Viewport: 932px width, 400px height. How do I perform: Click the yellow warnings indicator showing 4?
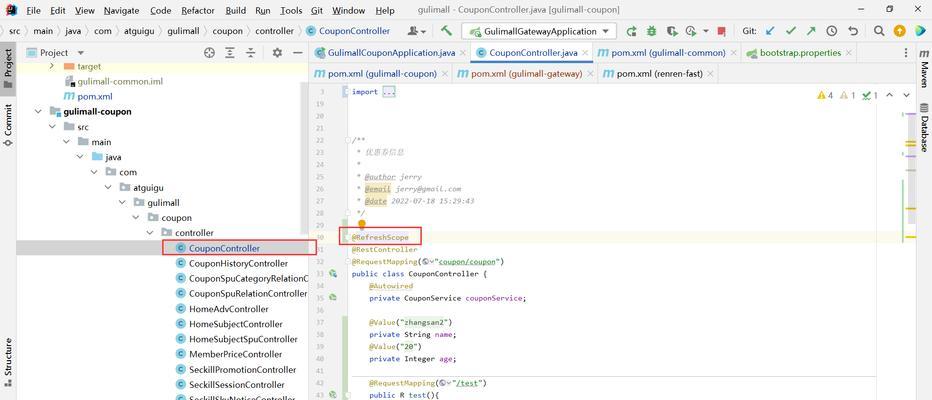[825, 95]
